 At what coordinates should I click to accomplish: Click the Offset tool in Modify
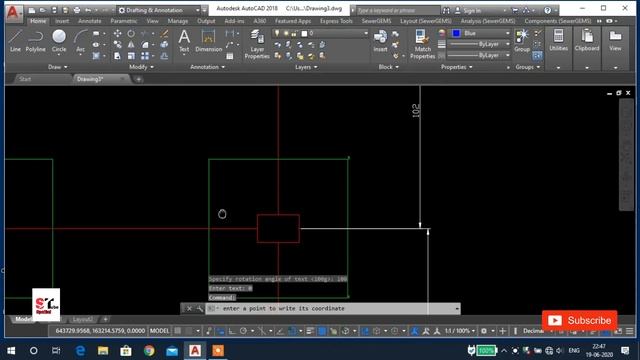(164, 56)
